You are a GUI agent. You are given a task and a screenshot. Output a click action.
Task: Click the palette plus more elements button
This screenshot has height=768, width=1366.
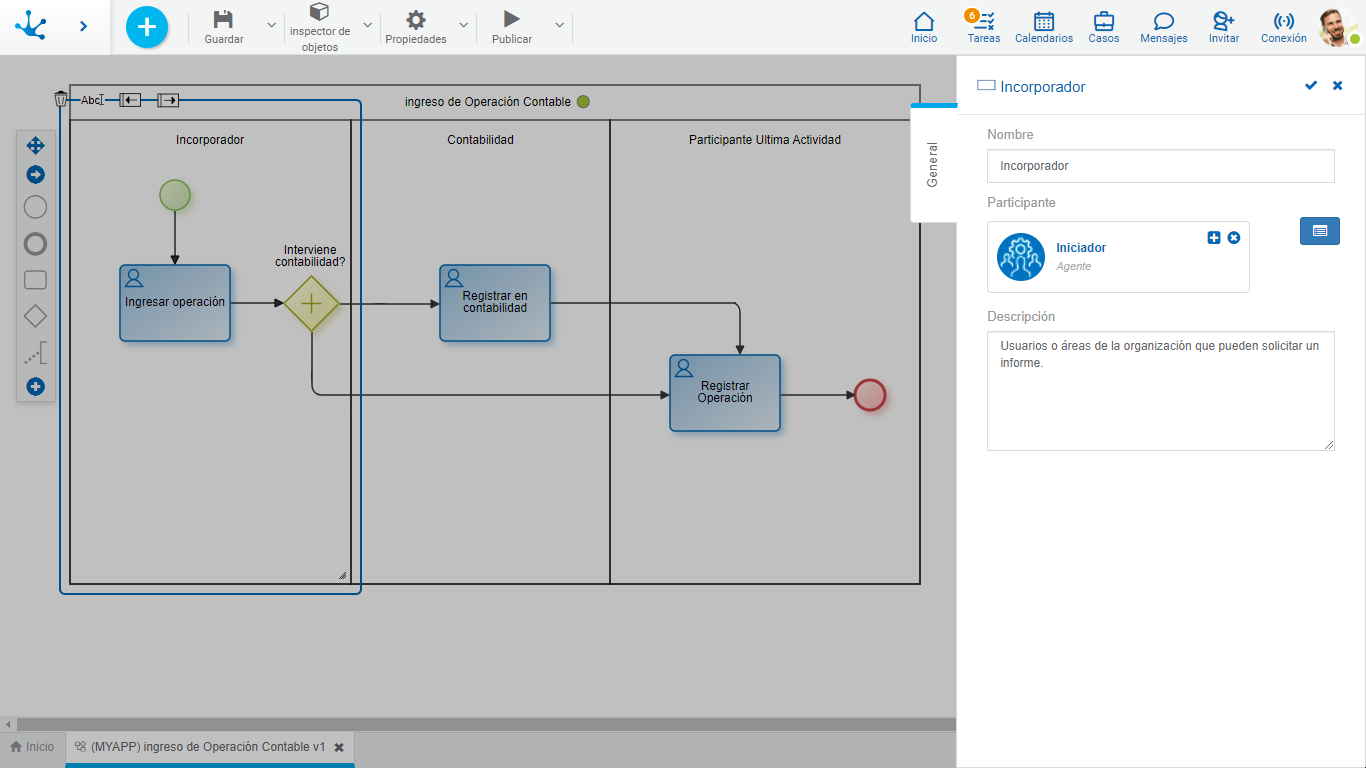tap(35, 386)
